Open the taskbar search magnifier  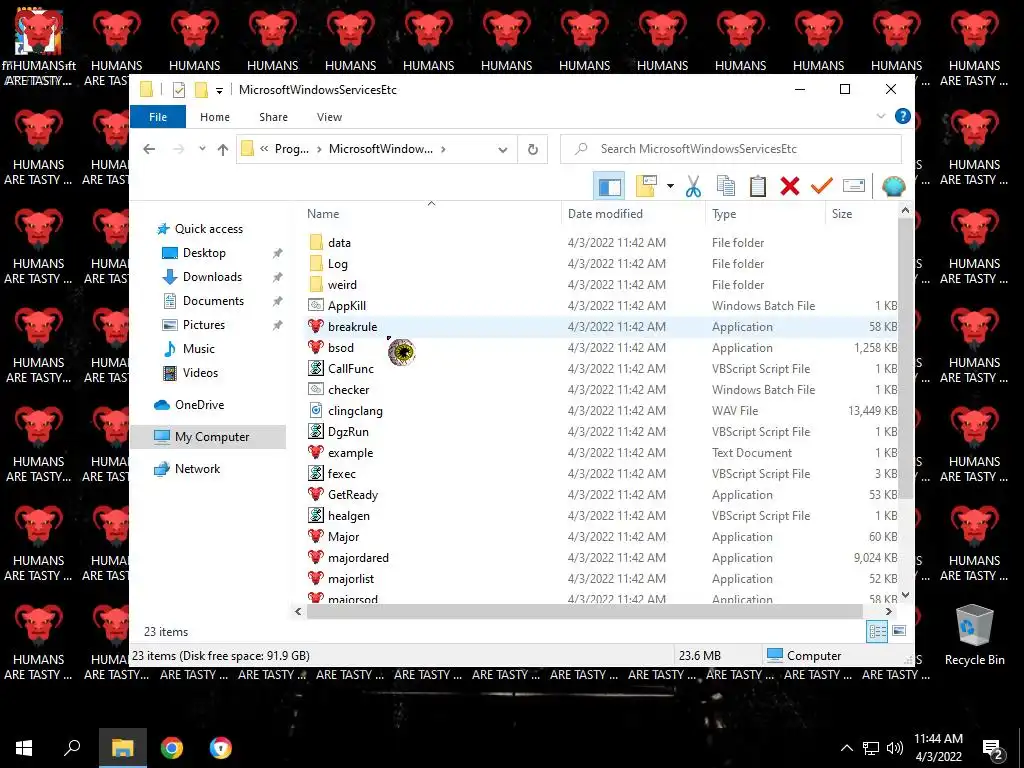coord(72,748)
